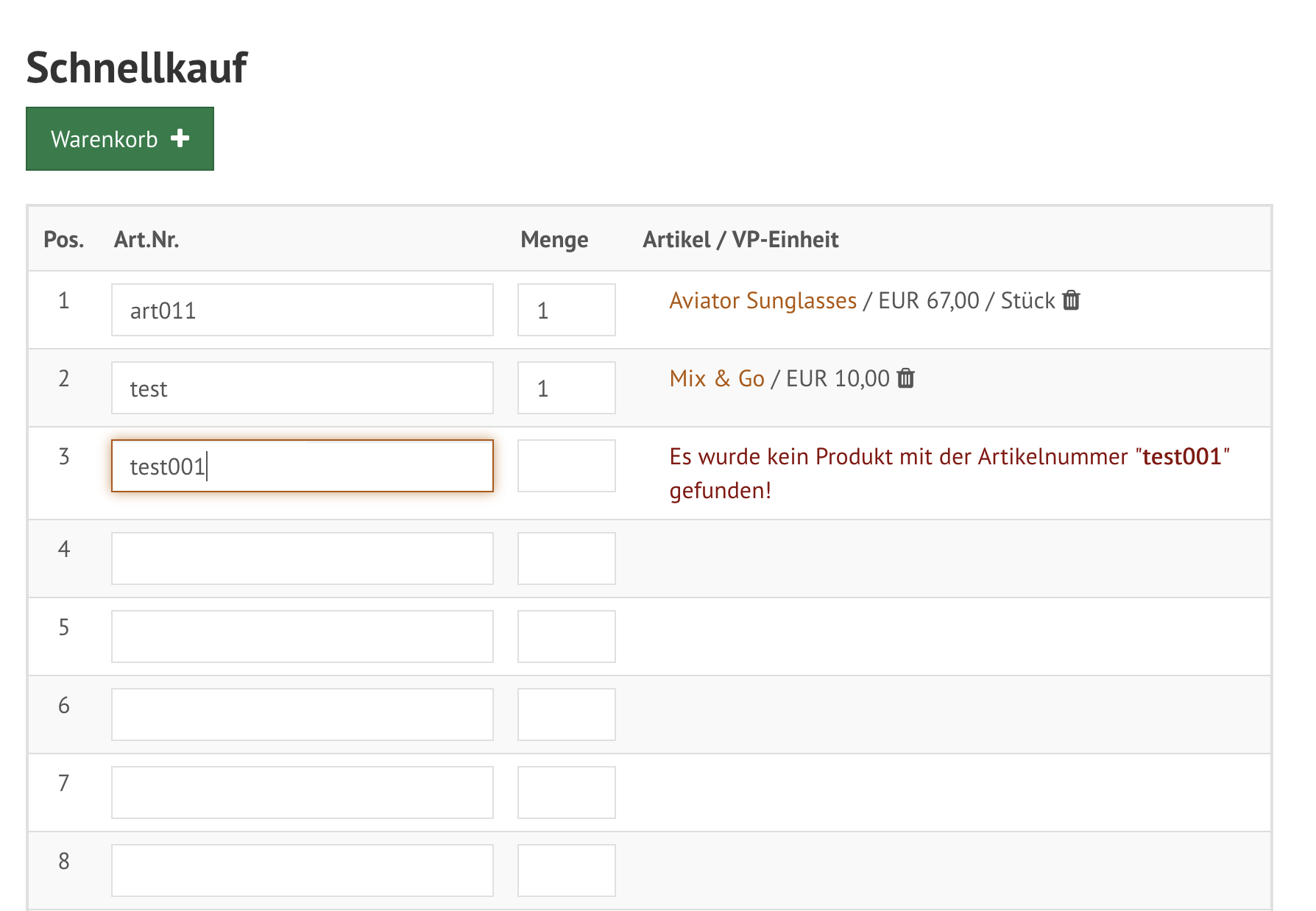Select the Menge field in row 1
The height and width of the screenshot is (911, 1316).
(x=566, y=310)
